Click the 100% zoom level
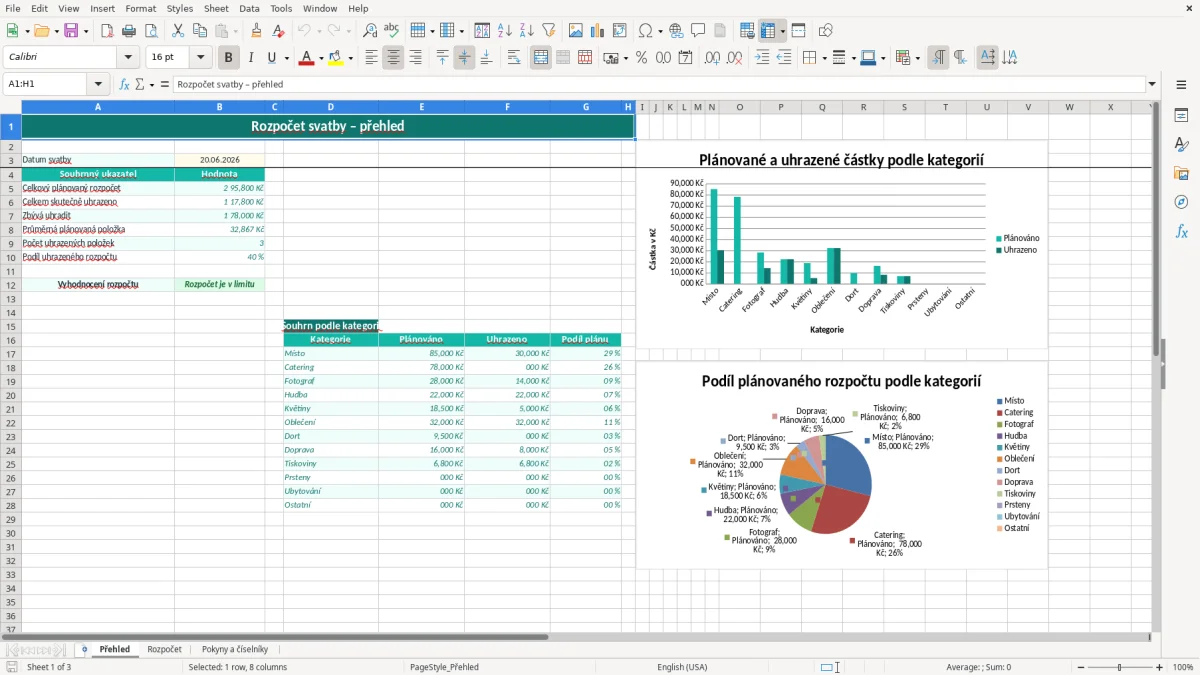Image resolution: width=1200 pixels, height=675 pixels. pos(1183,667)
